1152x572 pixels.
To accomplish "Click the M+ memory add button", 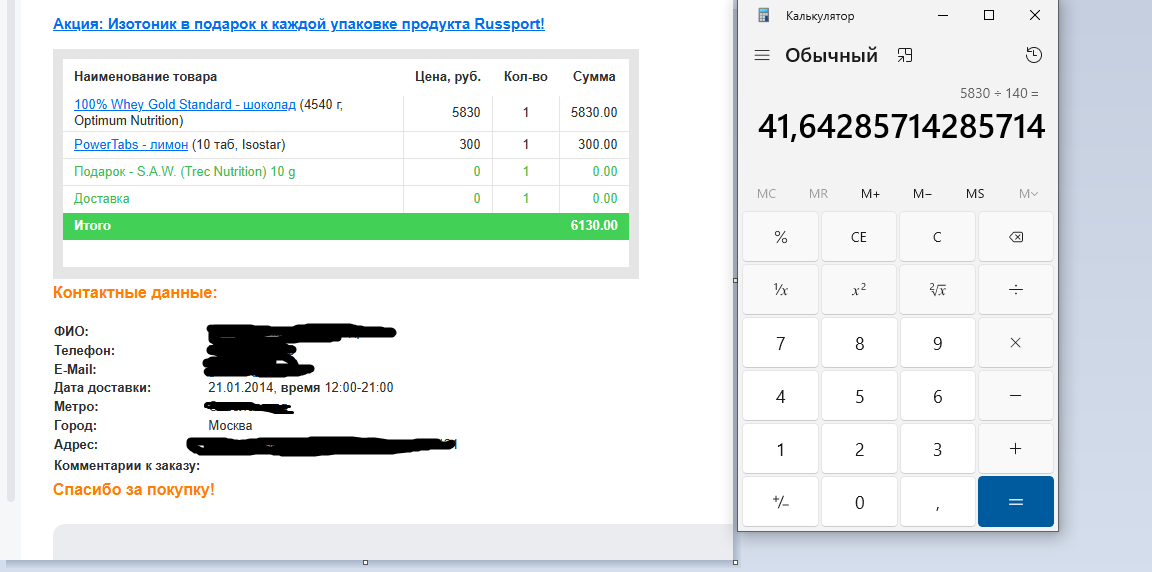I will 871,194.
